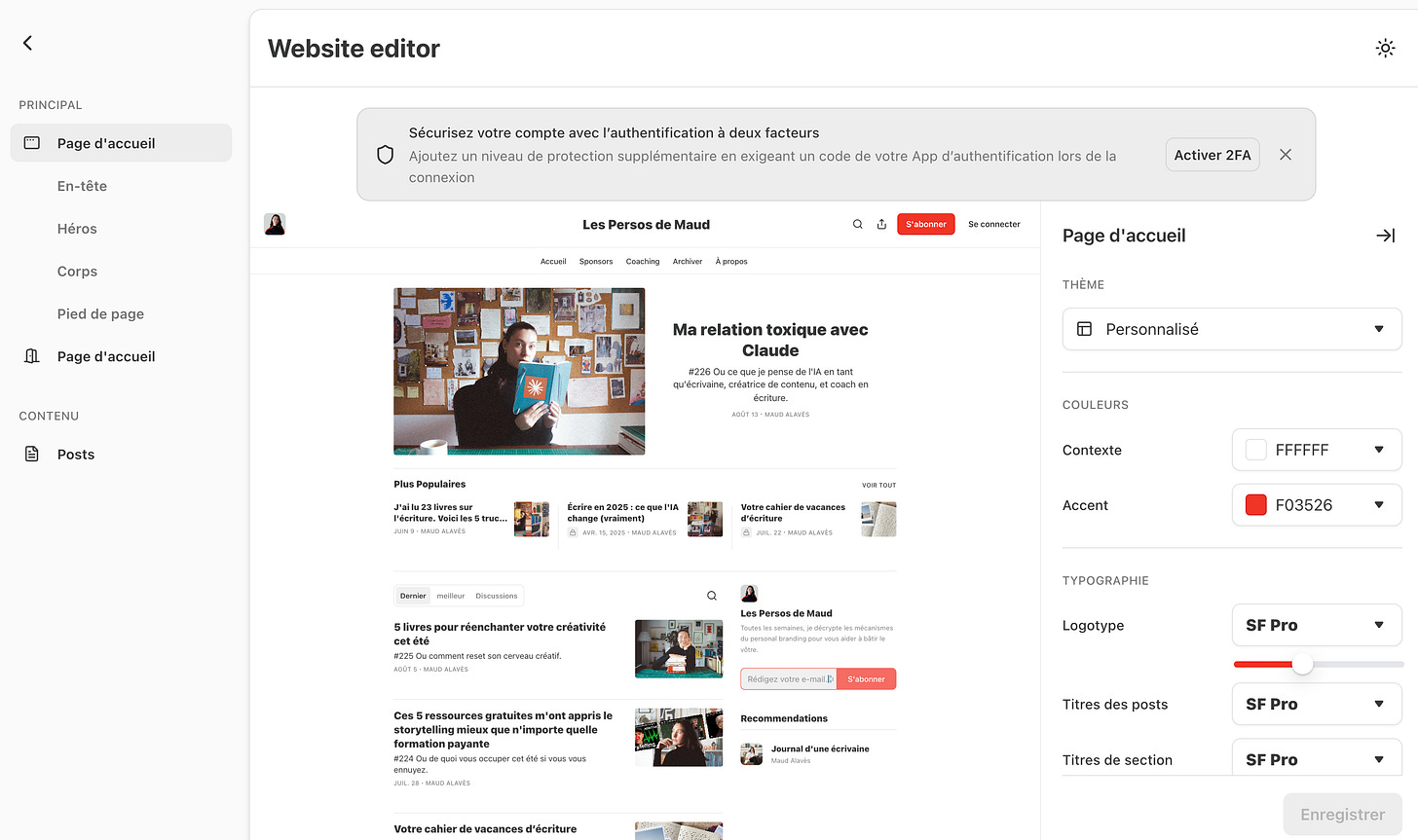The image size is (1418, 840).
Task: Switch to the Dernier posts tab
Action: pyautogui.click(x=413, y=596)
